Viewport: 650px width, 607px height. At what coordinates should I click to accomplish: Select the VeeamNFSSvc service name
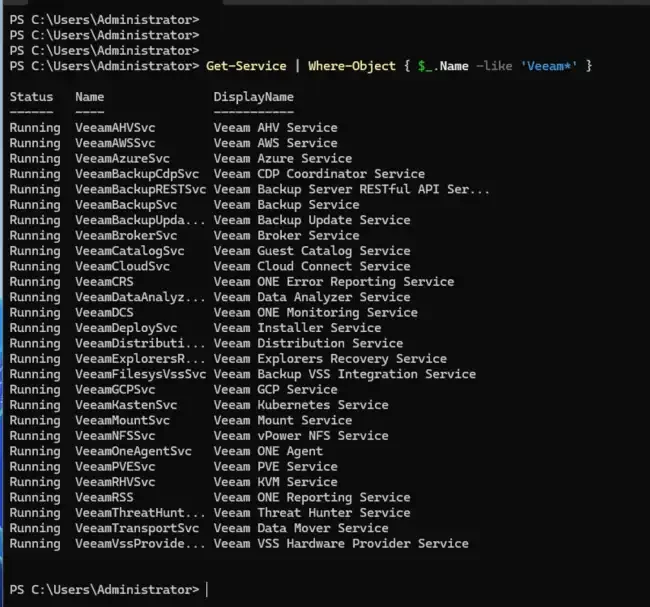pos(115,436)
